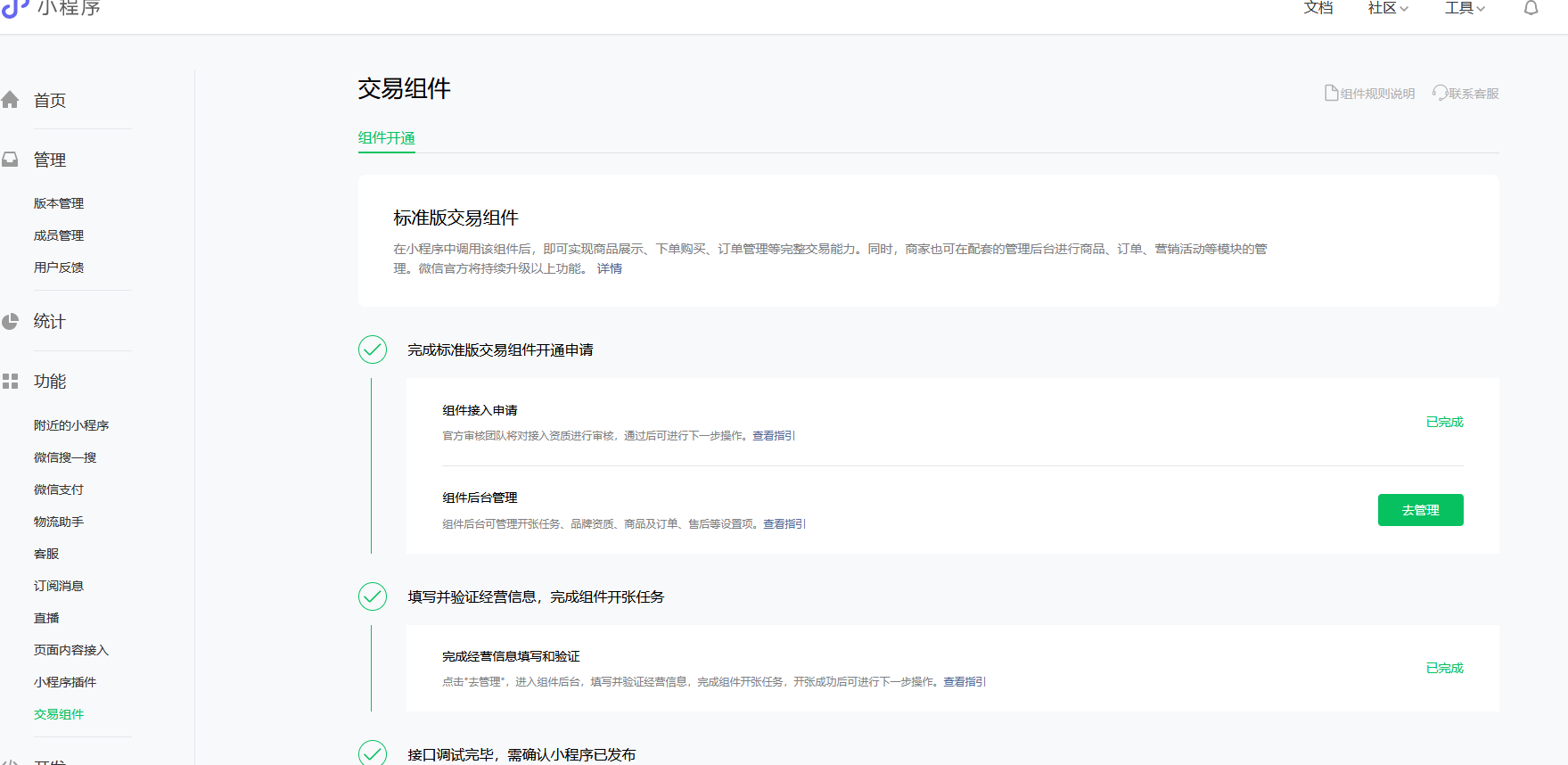Click the management inbox icon
The width and height of the screenshot is (1568, 765).
[10, 160]
